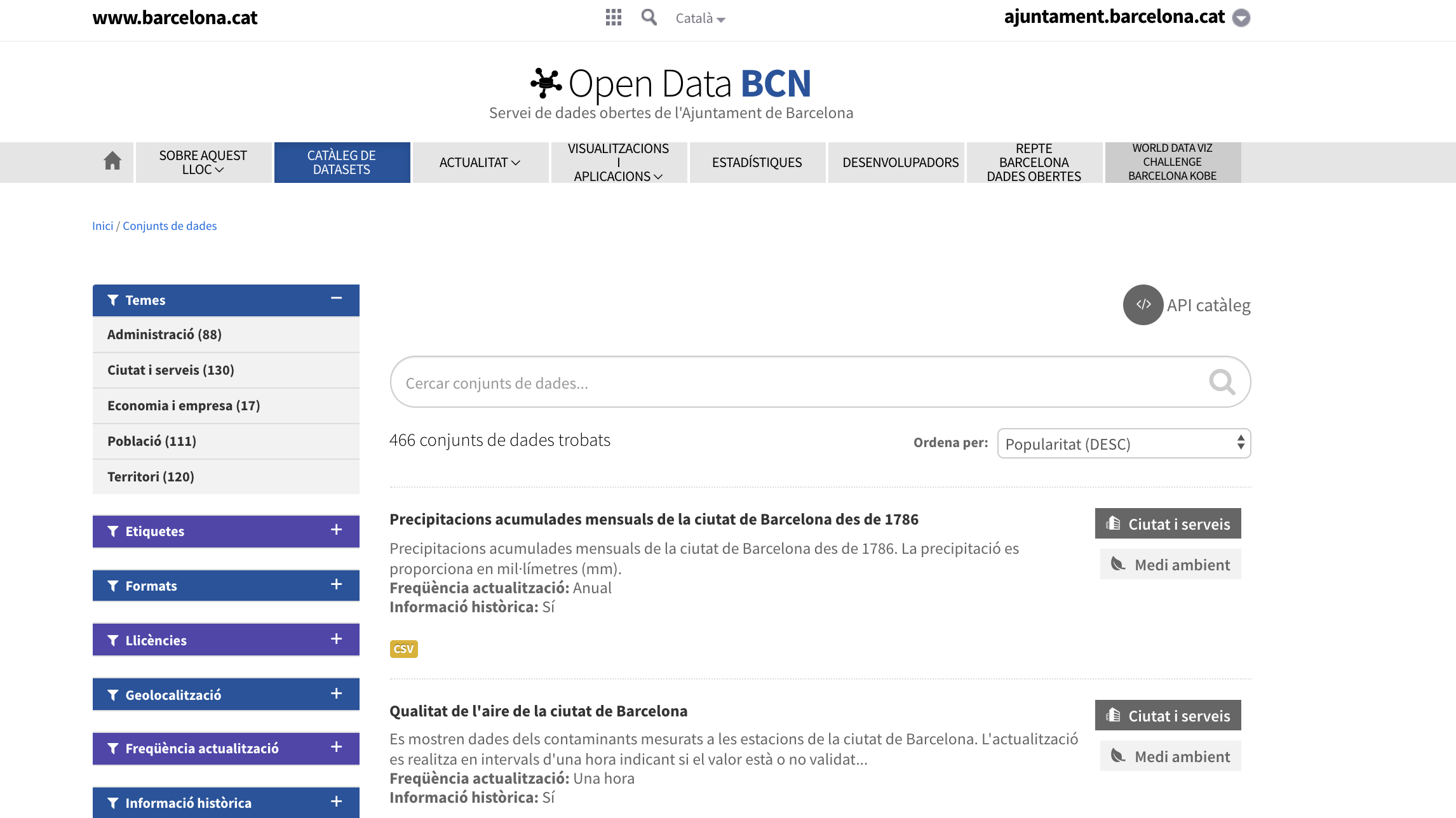
Task: Expand the Formats filter panel
Action: 336,585
